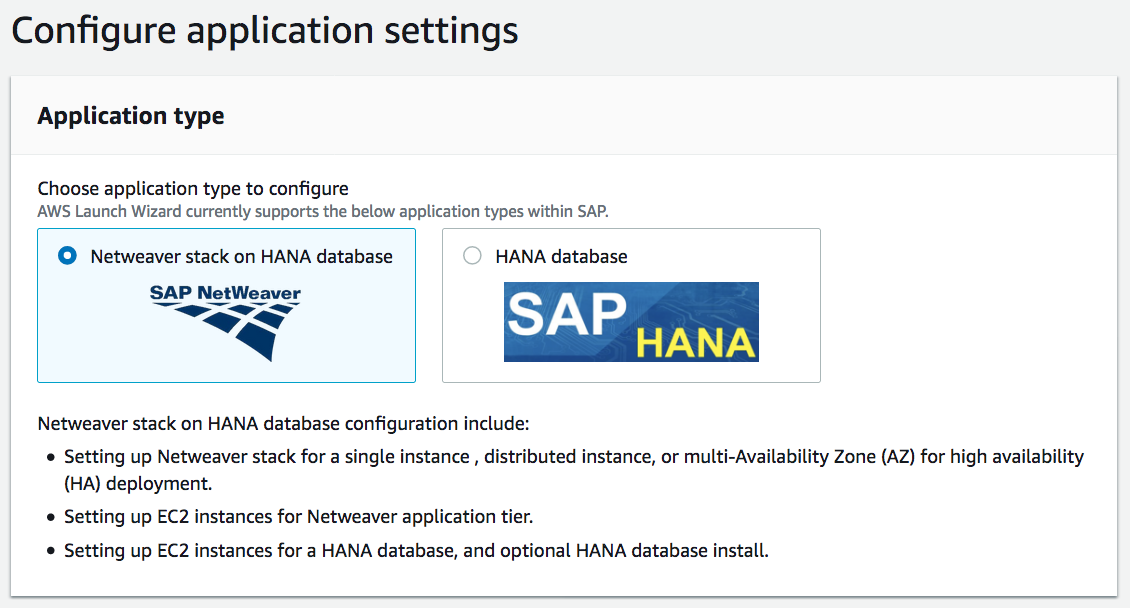This screenshot has width=1130, height=608.
Task: Click the white SAP letters in HANA logo
Action: pyautogui.click(x=565, y=314)
